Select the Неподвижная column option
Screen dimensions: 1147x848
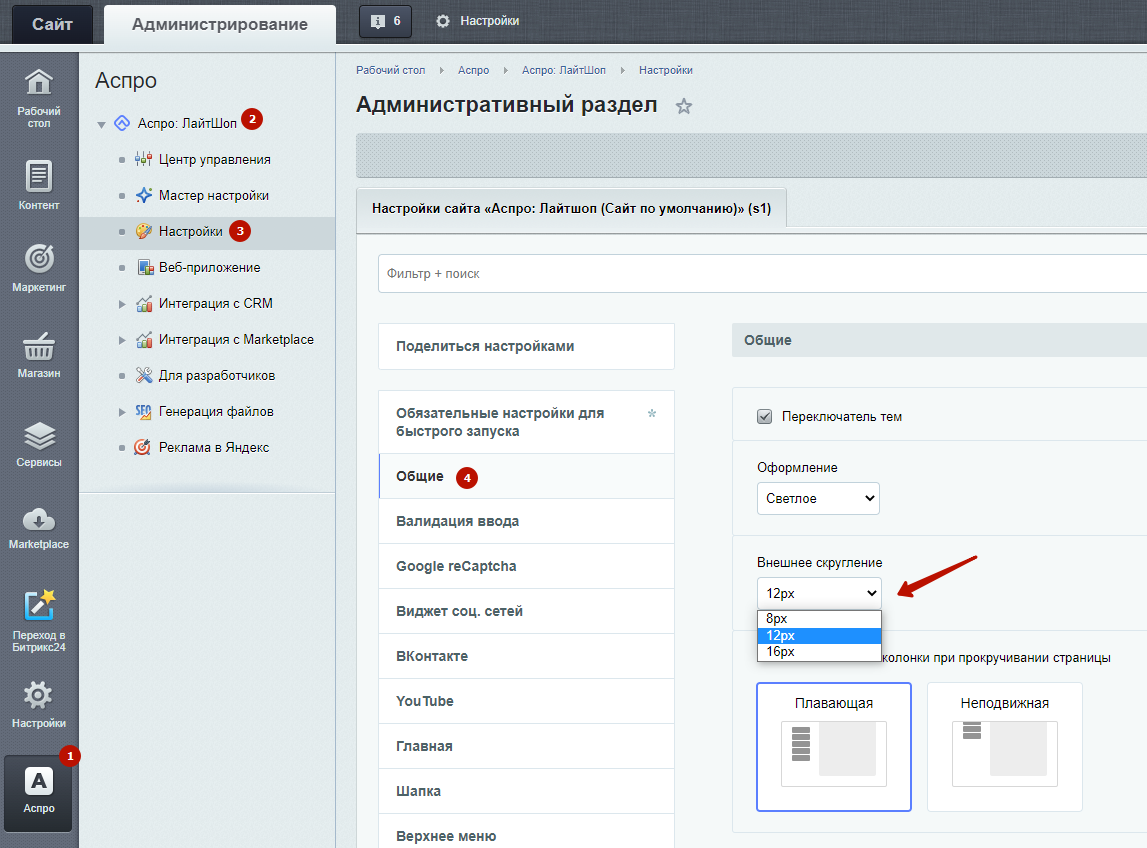pyautogui.click(x=1004, y=747)
